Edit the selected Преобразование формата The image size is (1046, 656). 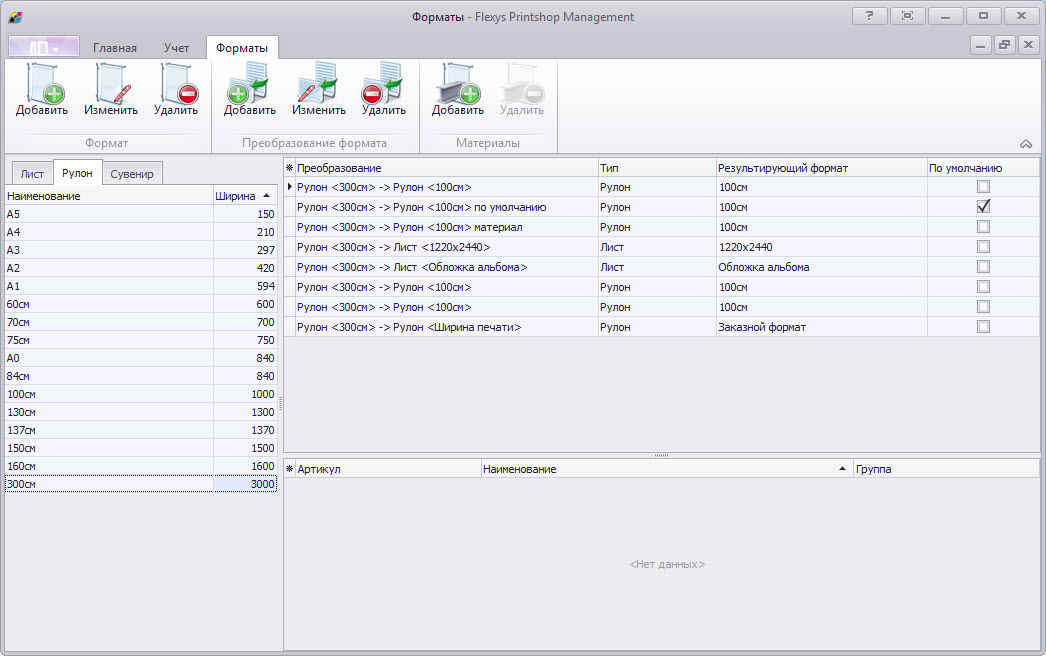click(318, 90)
